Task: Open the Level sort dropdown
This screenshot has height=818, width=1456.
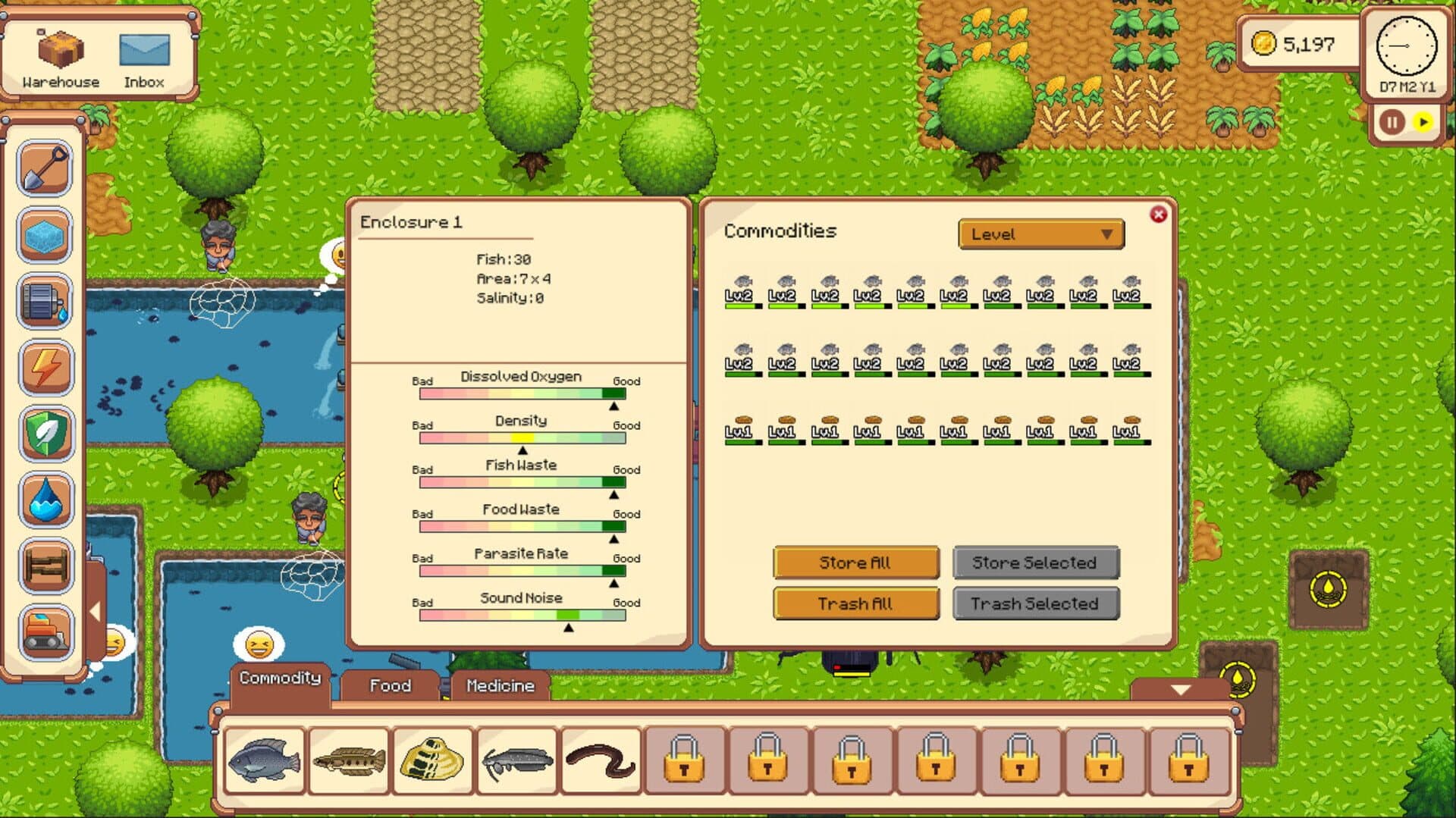Action: (1040, 234)
